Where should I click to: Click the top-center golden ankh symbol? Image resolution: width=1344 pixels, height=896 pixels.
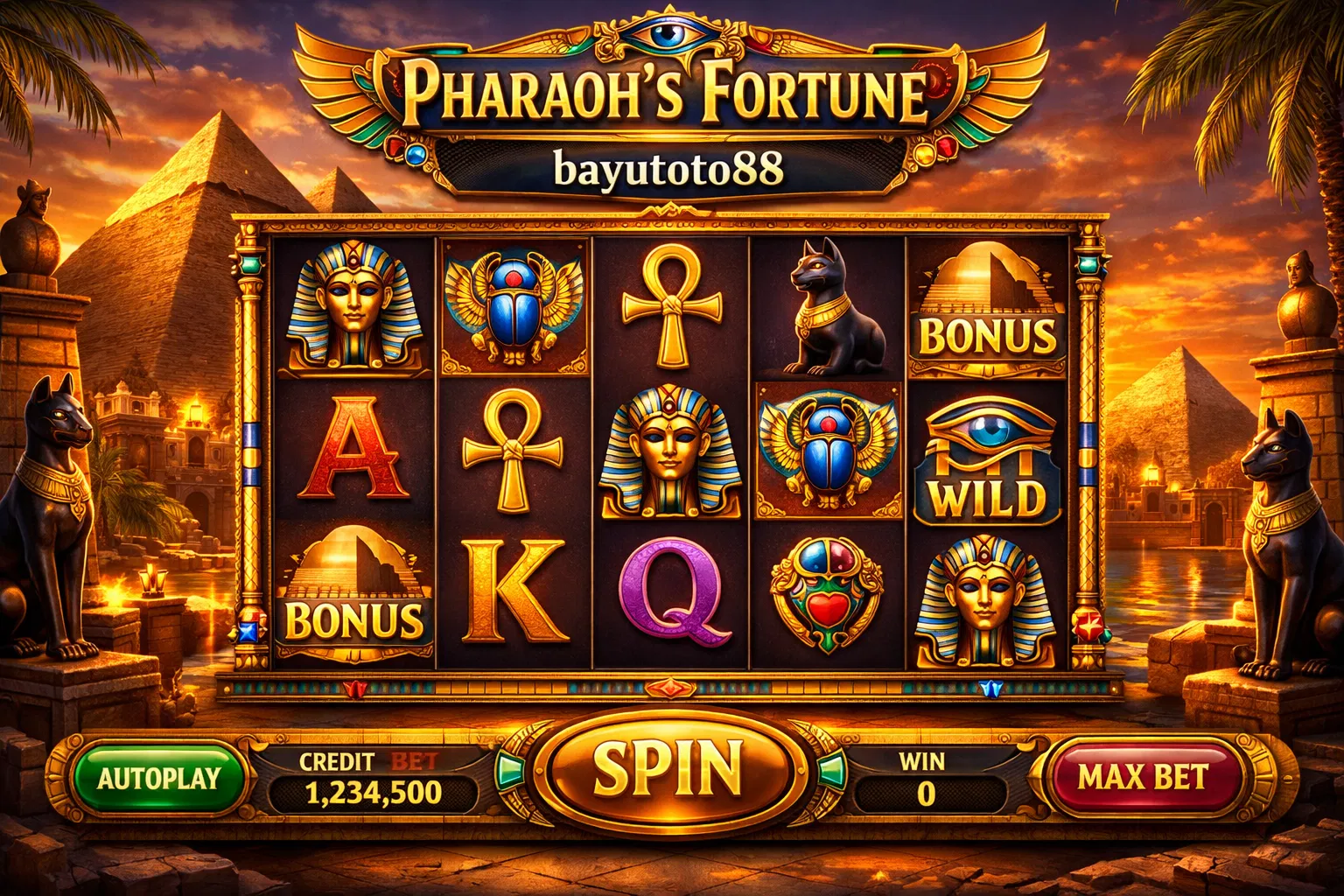click(673, 306)
